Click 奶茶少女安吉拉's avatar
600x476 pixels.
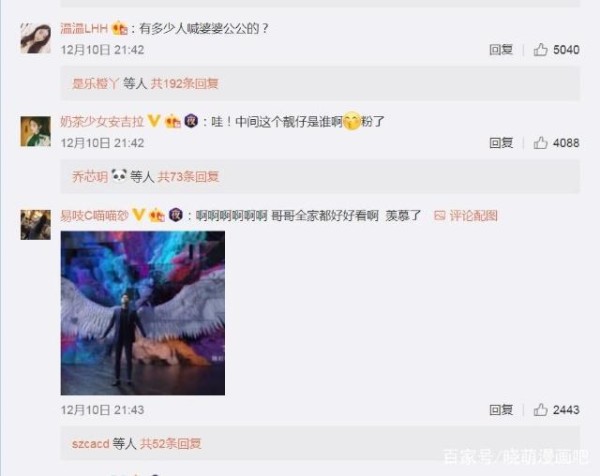click(36, 131)
